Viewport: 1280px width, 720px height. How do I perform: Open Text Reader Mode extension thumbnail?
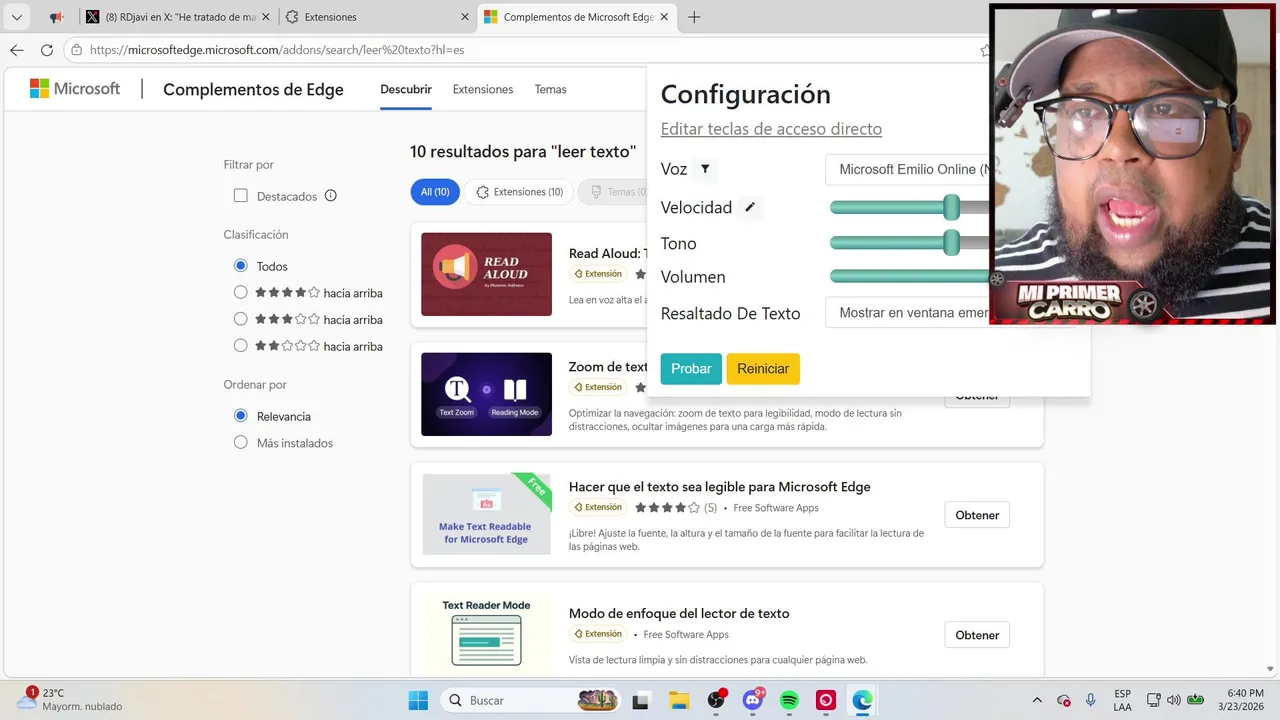click(x=486, y=634)
